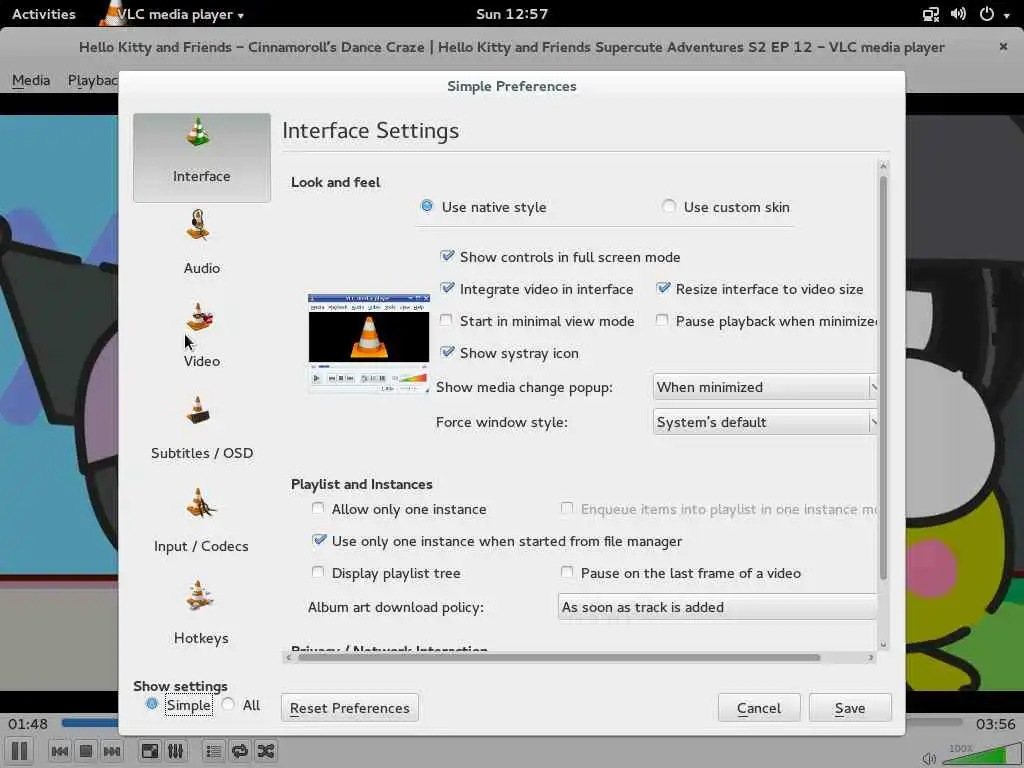Toggle the playlist view button
The height and width of the screenshot is (768, 1024).
(x=214, y=751)
